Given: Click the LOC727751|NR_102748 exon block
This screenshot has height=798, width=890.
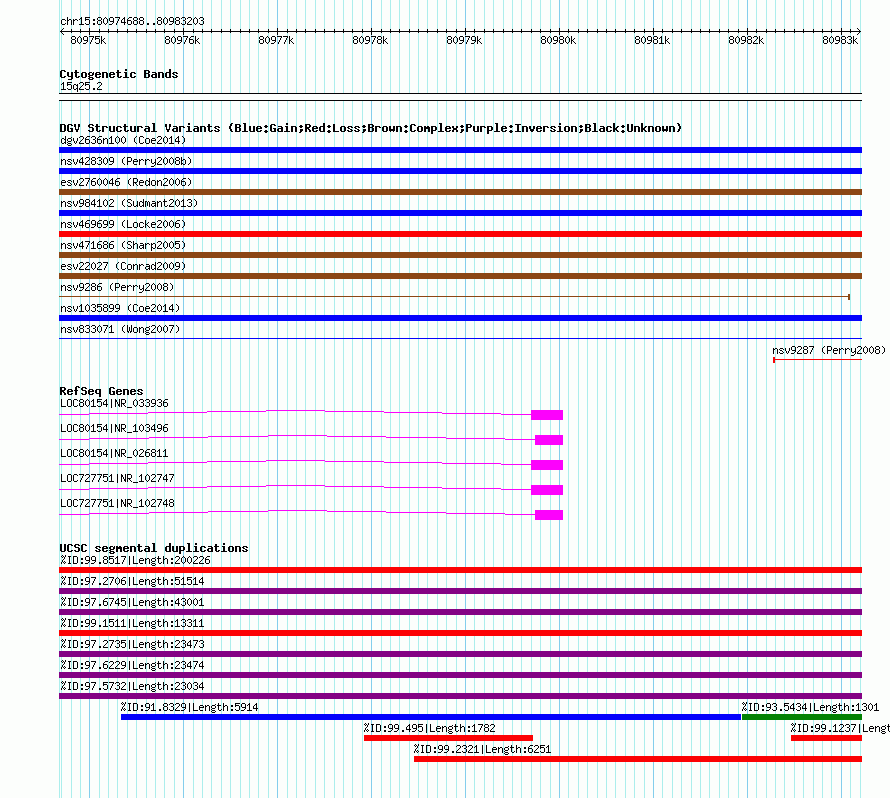Looking at the screenshot, I should (x=549, y=515).
